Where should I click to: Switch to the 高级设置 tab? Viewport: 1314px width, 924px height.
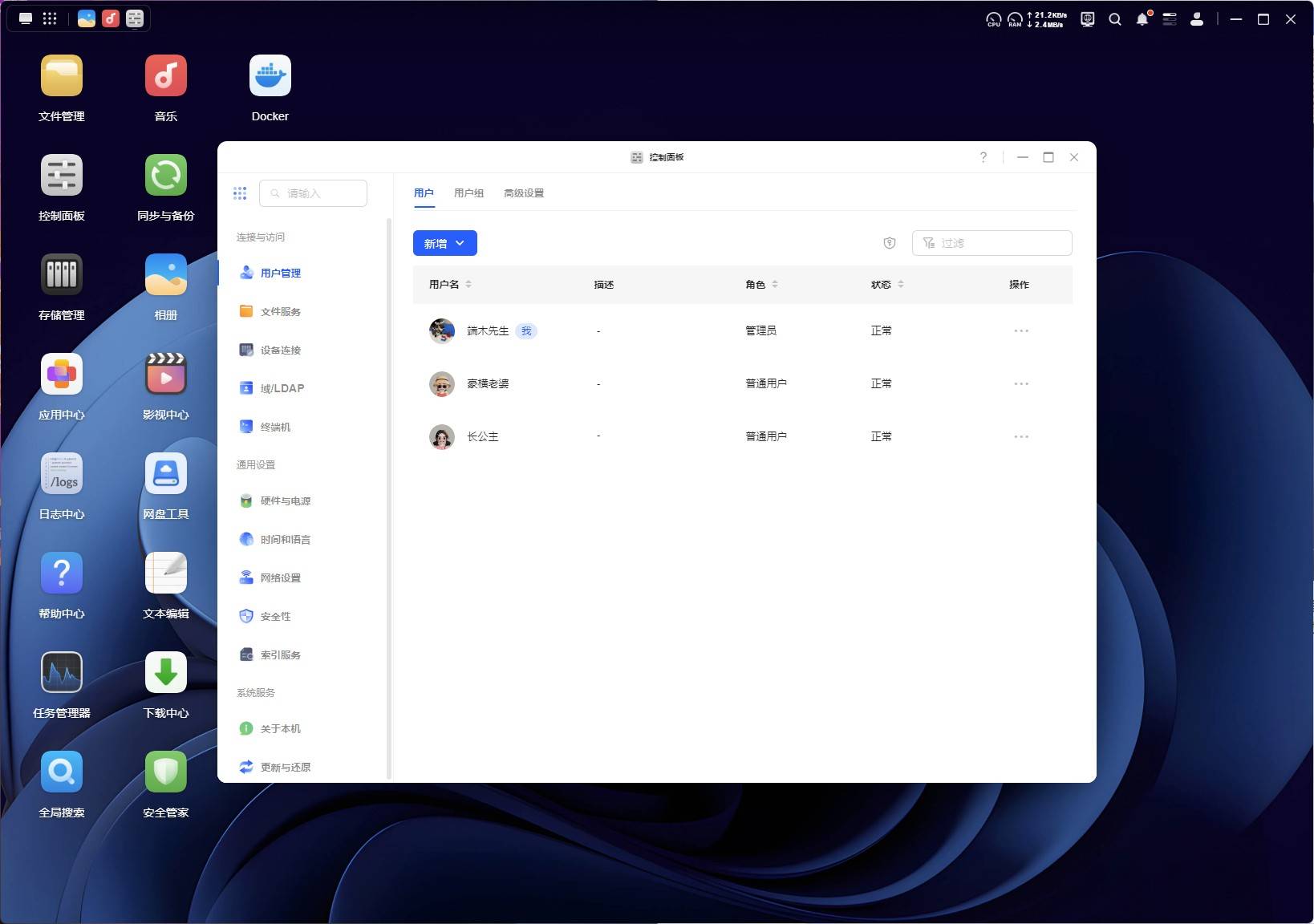point(524,193)
